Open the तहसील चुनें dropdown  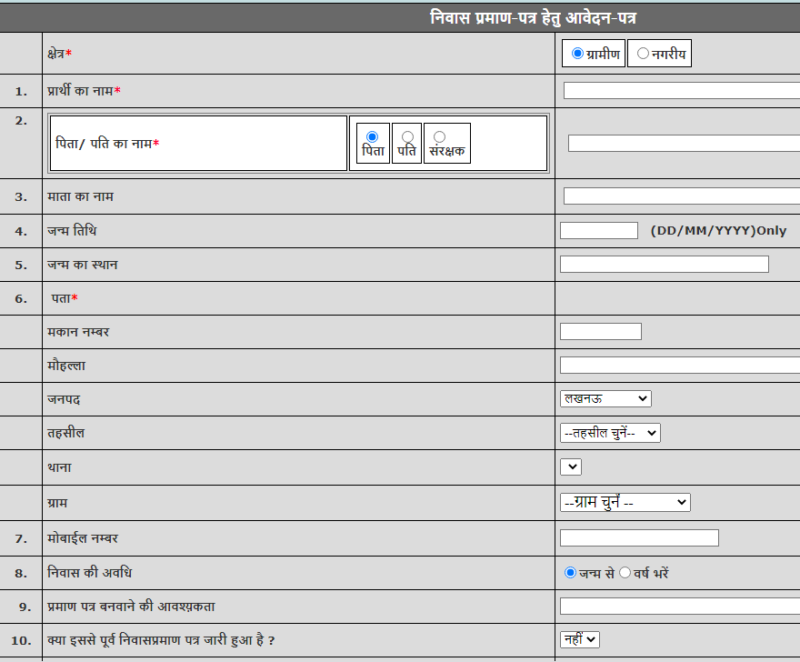(x=610, y=433)
